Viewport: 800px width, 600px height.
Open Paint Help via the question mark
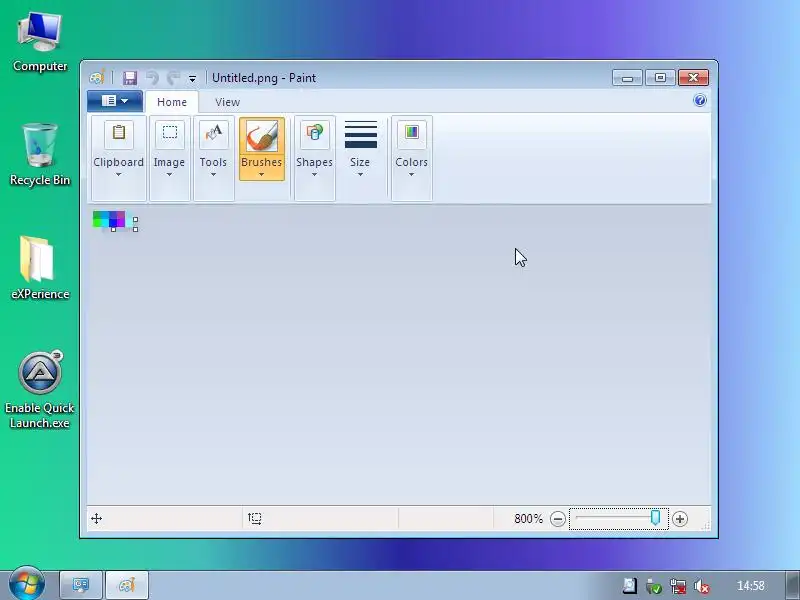(700, 100)
